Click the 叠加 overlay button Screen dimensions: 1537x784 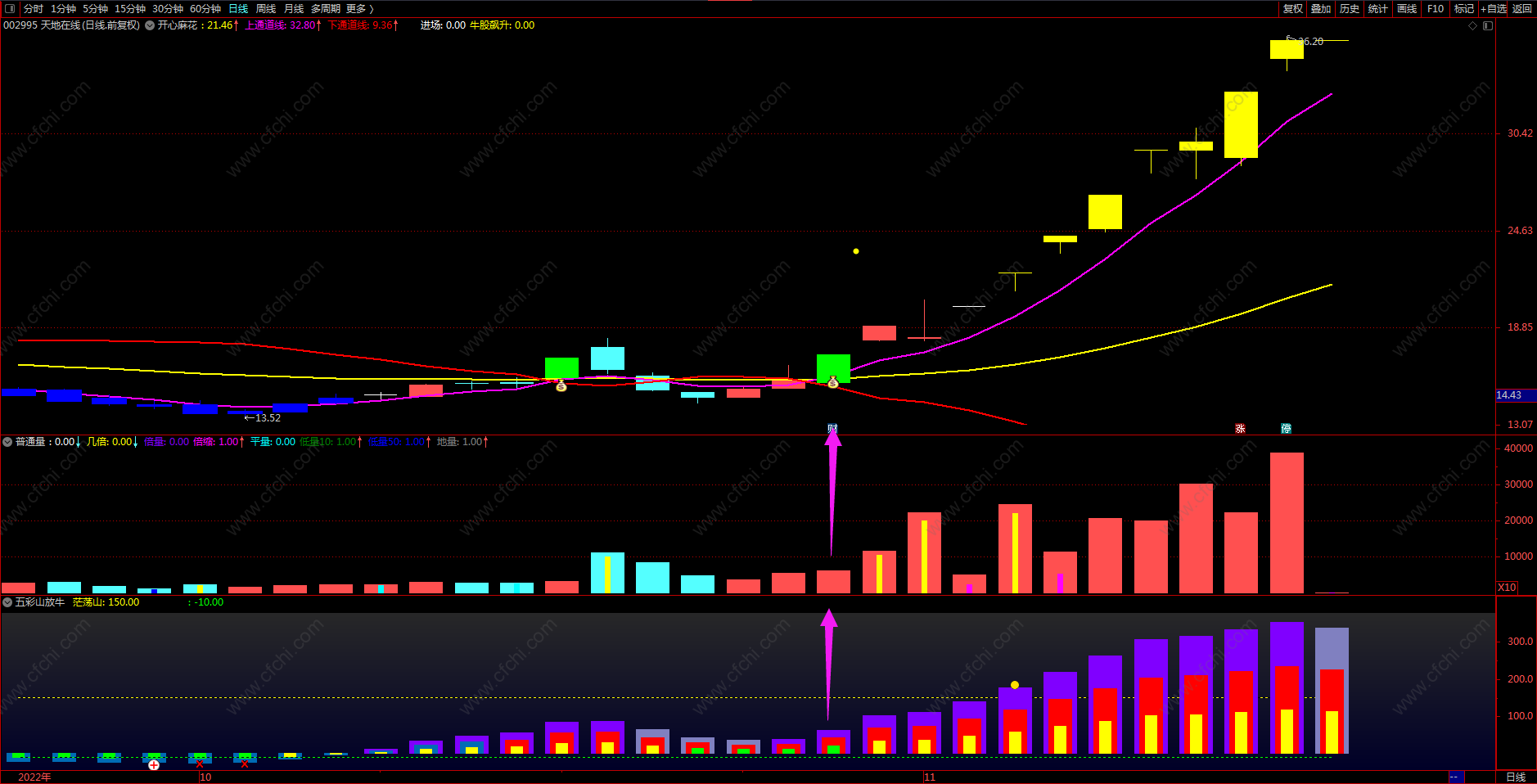click(x=1321, y=9)
